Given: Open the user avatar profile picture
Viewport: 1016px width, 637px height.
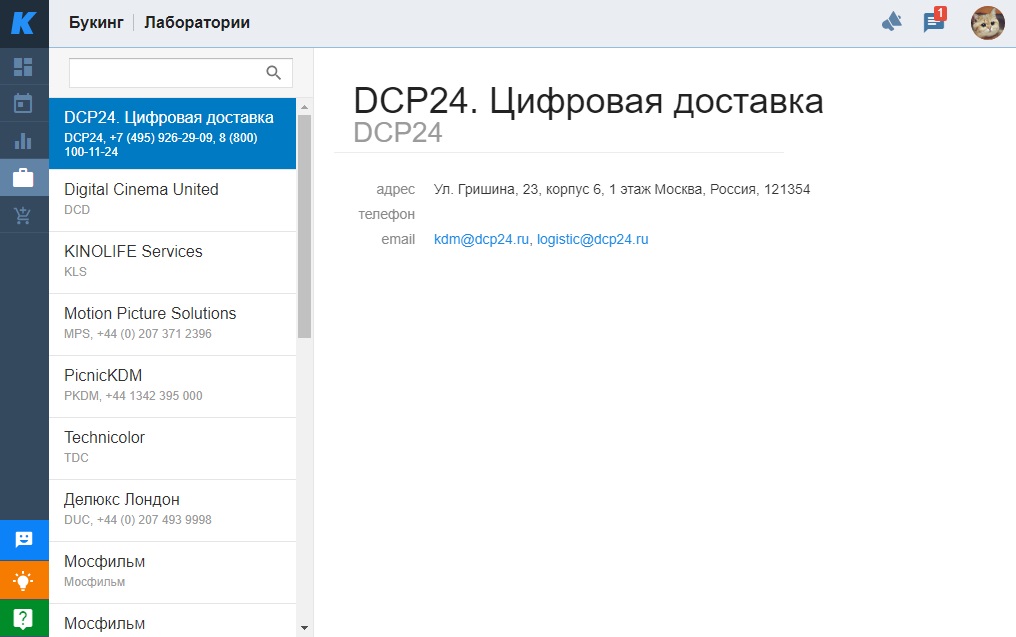Looking at the screenshot, I should click(x=987, y=23).
